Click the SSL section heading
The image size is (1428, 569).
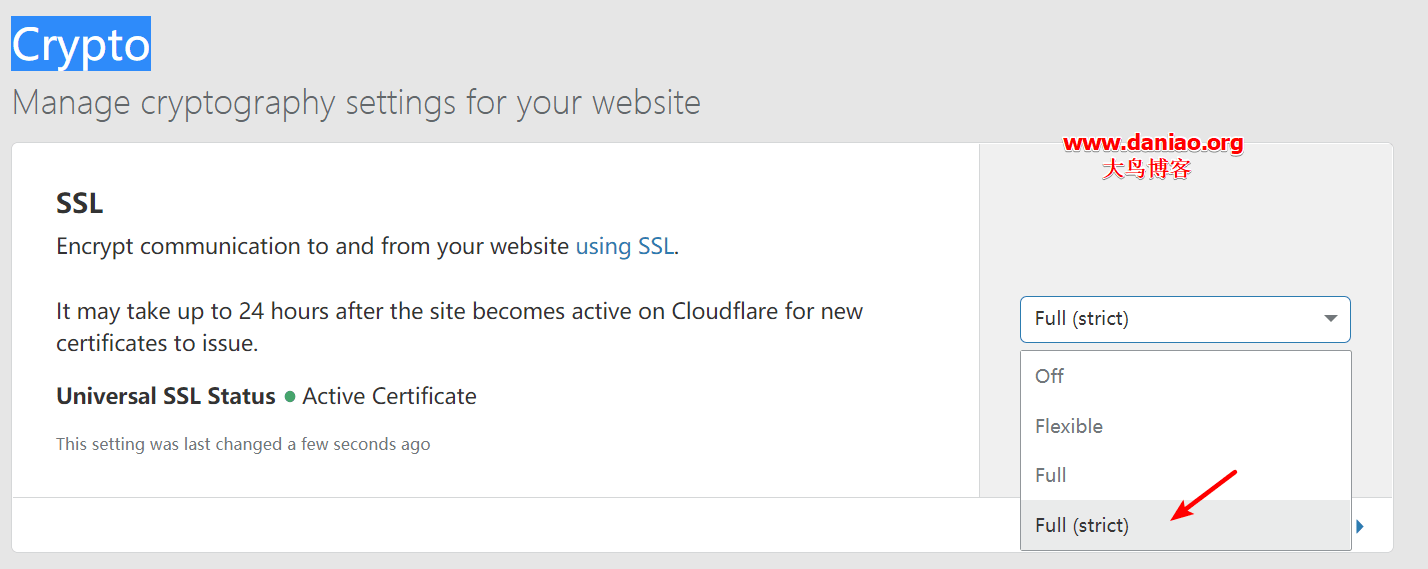80,203
